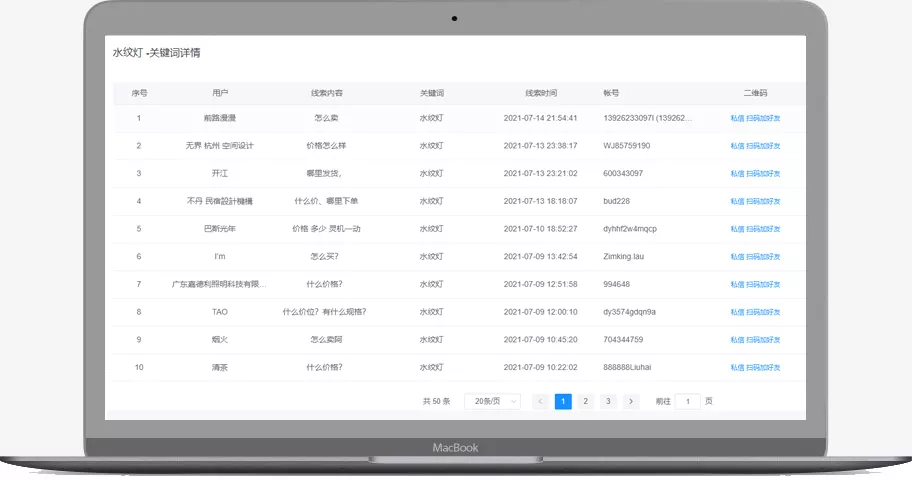
Task: Select page 2 in pagination
Action: (586, 401)
